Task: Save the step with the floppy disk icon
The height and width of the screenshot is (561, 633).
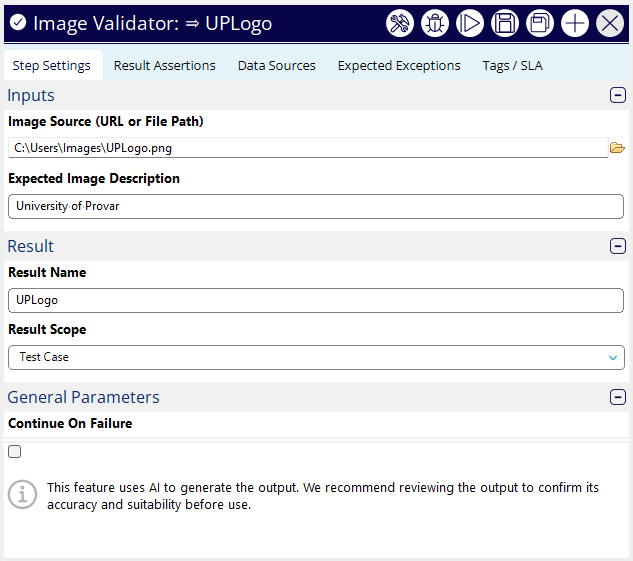Action: click(505, 23)
